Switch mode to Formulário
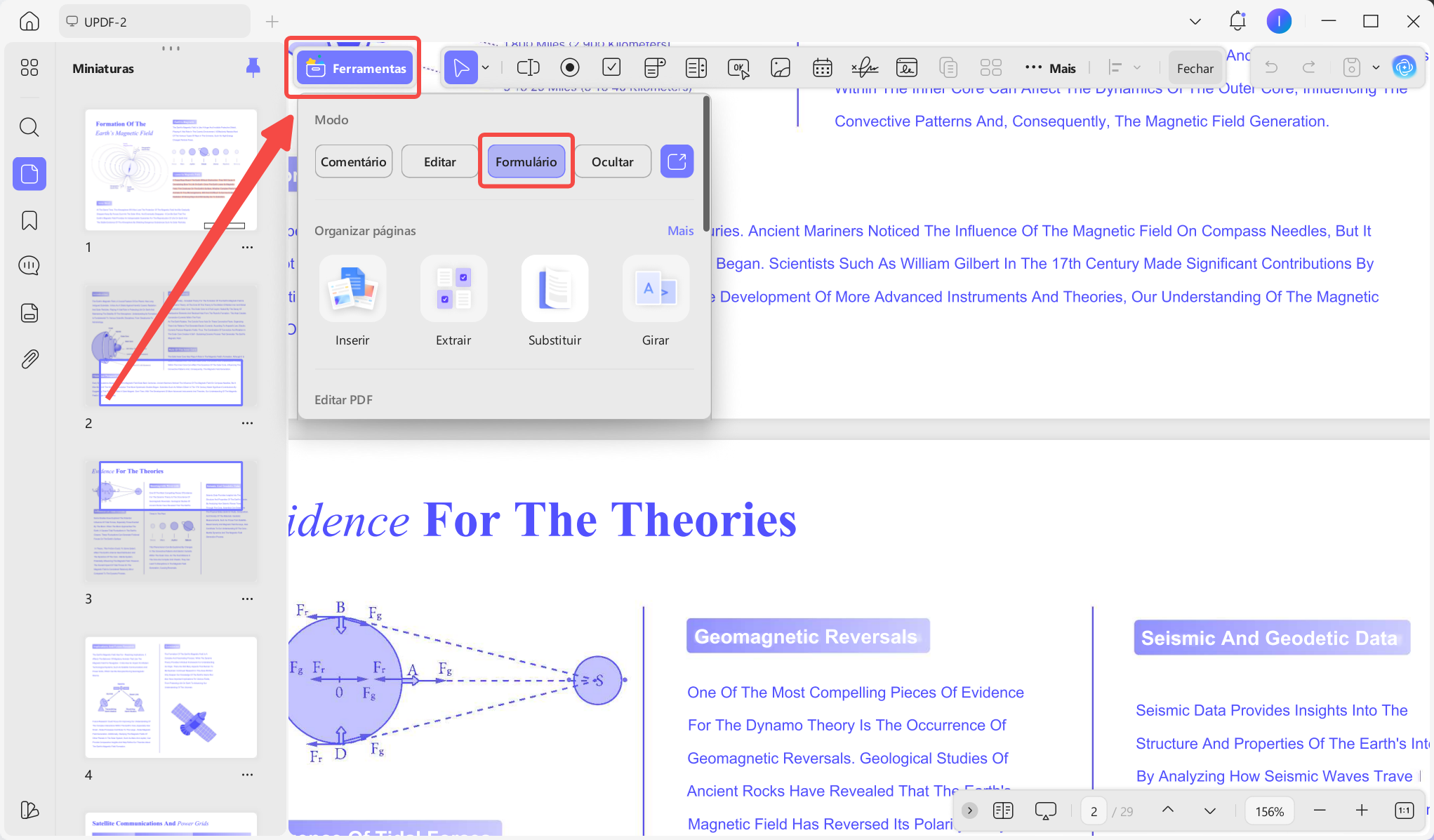 pyautogui.click(x=526, y=161)
